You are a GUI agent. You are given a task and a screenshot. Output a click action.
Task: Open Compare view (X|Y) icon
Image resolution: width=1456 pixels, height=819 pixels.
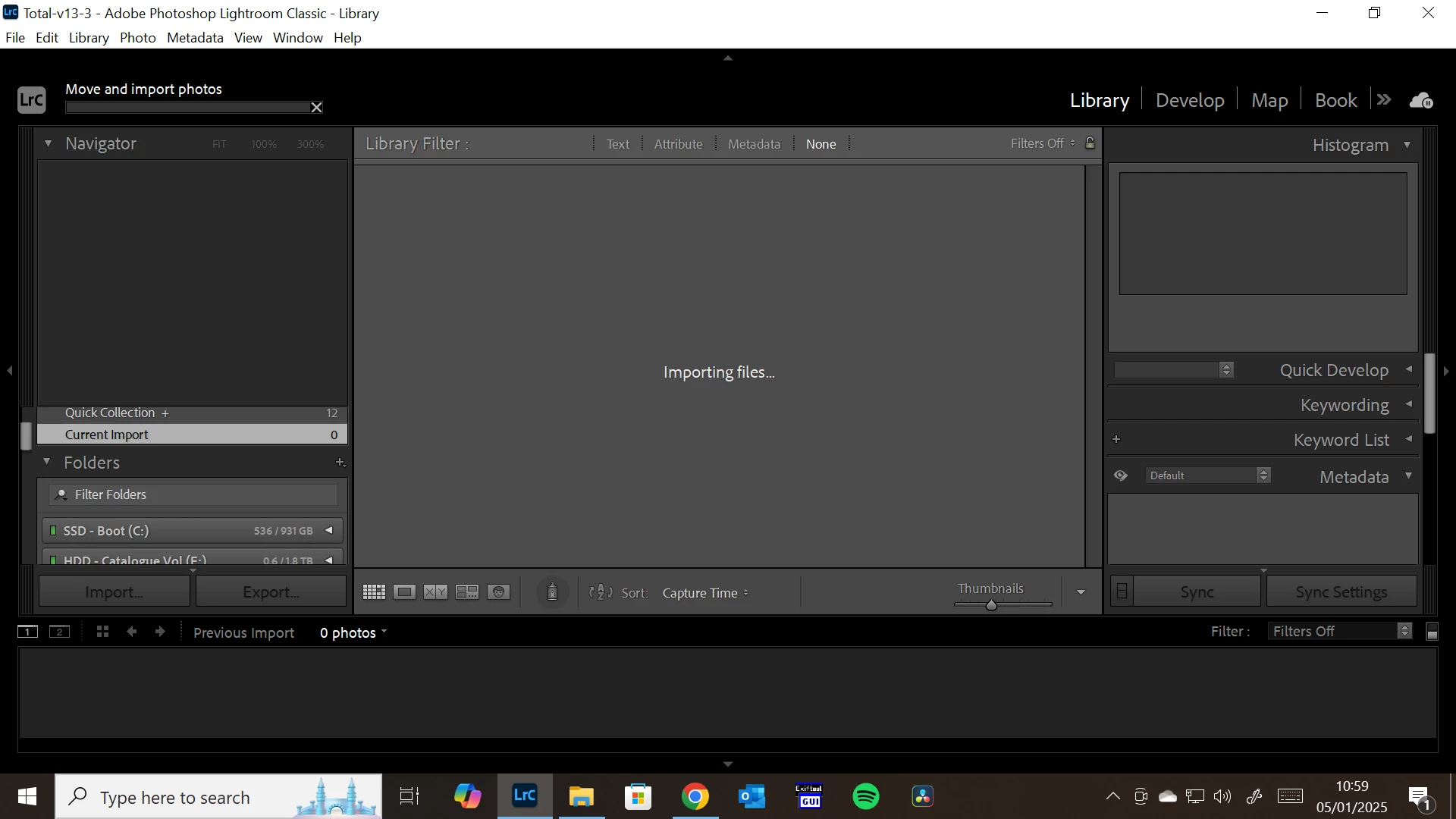[x=435, y=592]
